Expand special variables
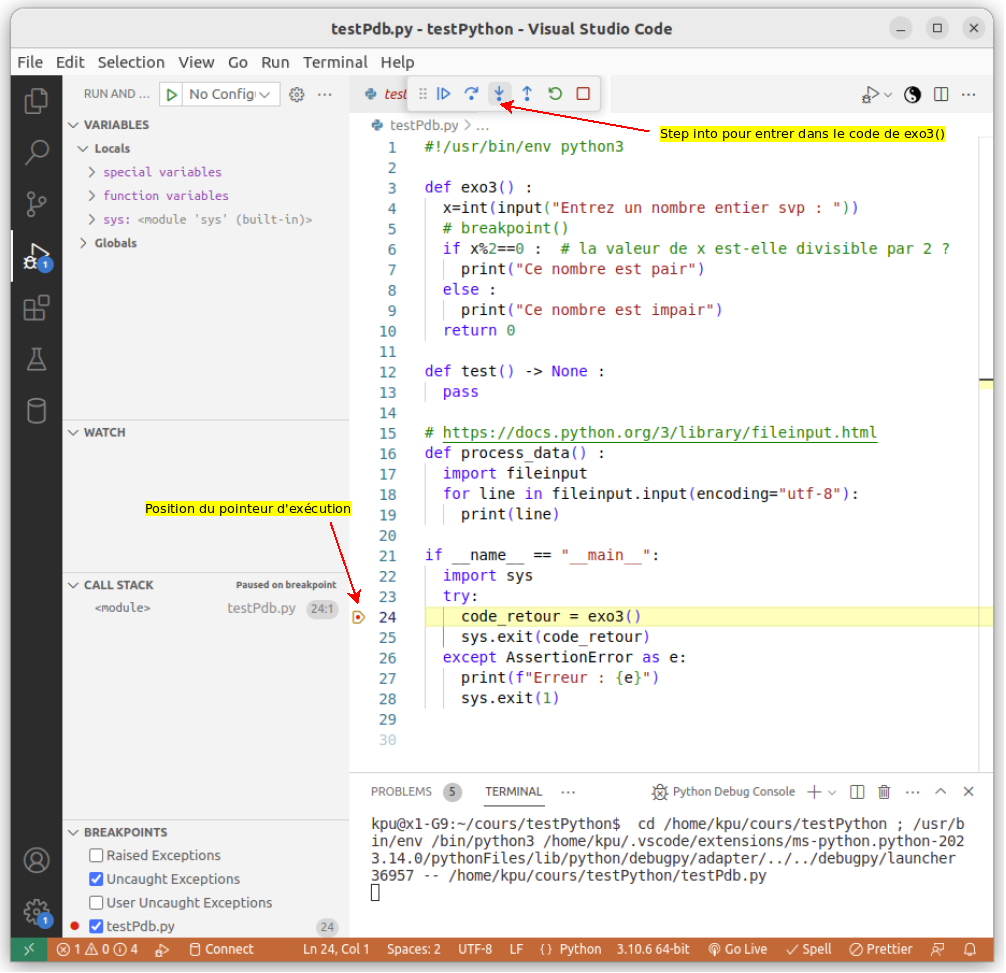The image size is (1006, 973). pyautogui.click(x=91, y=173)
